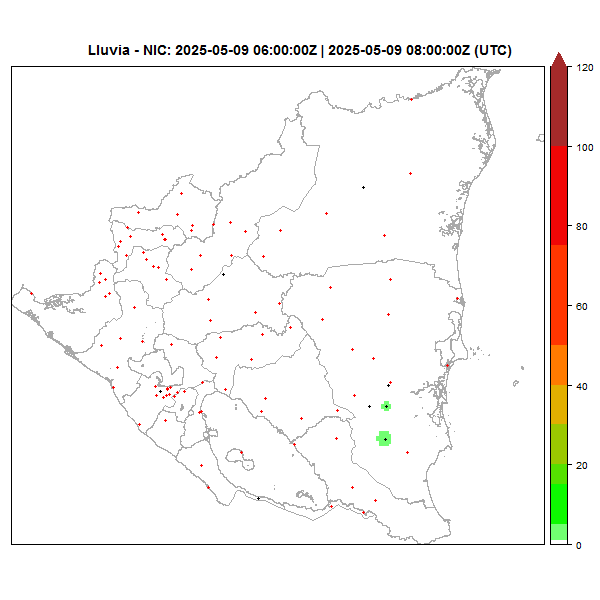Viewport: 600px width, 600px height.
Task: Click the colorbar tick label 100
Action: (585, 147)
